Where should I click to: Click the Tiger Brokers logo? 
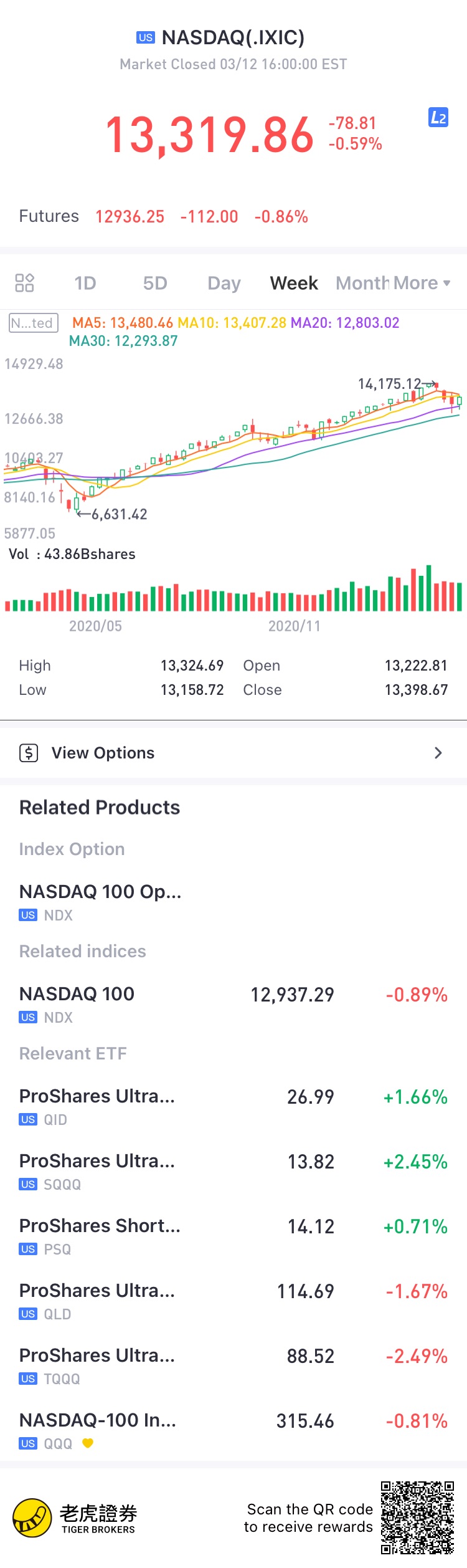tap(32, 1518)
